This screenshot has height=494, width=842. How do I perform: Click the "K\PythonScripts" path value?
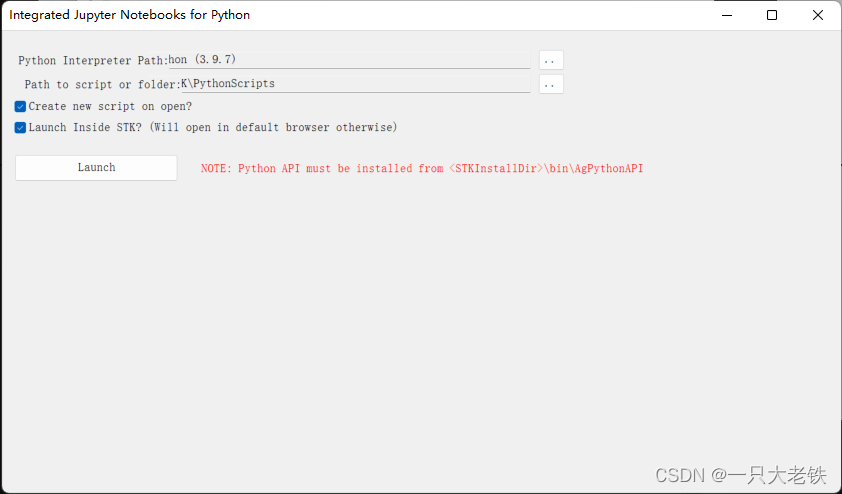[x=228, y=84]
